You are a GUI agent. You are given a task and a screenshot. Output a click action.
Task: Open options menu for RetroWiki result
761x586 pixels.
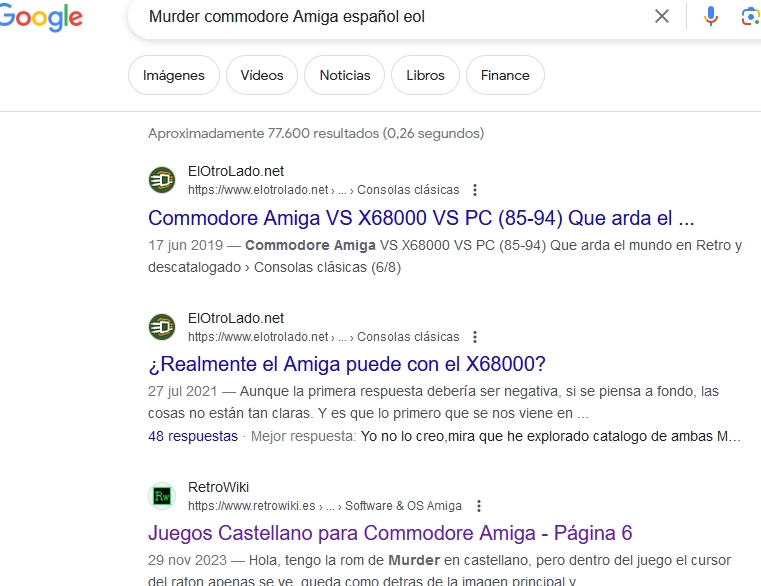pyautogui.click(x=479, y=506)
